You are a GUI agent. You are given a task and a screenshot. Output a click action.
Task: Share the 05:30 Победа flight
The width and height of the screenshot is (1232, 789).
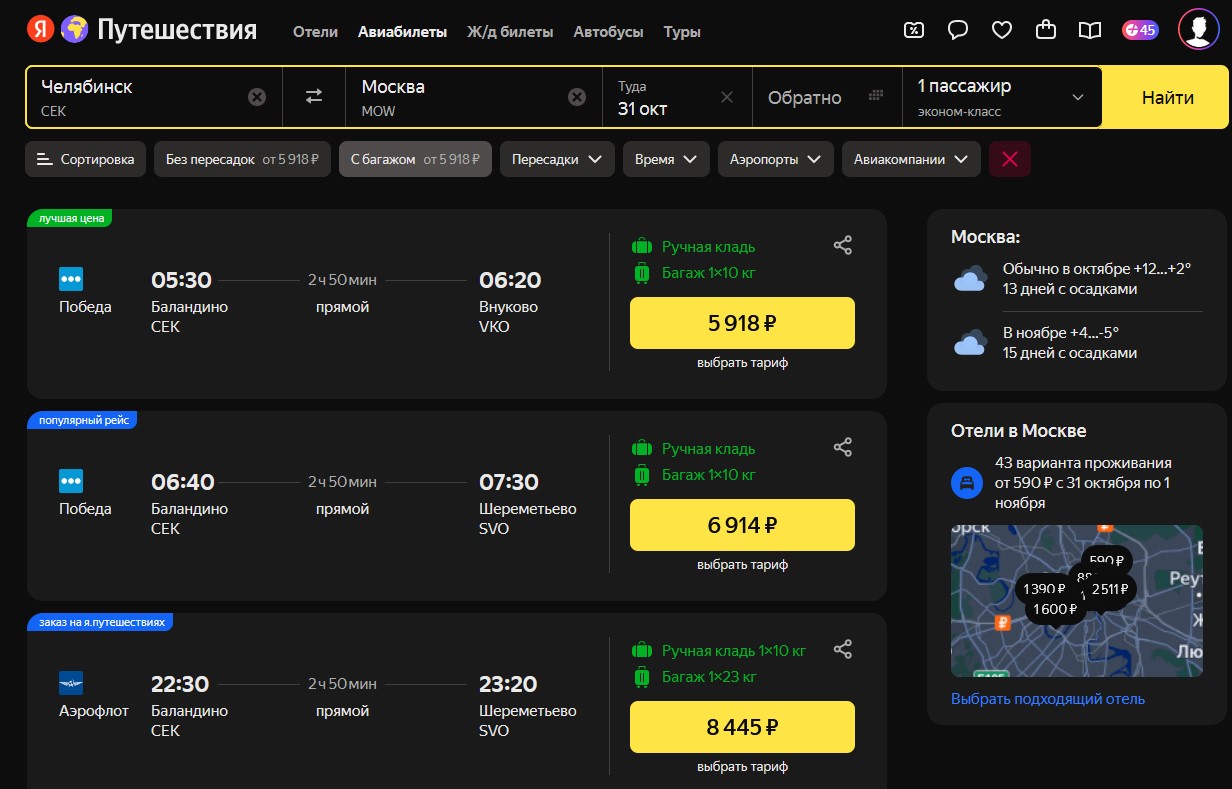843,245
